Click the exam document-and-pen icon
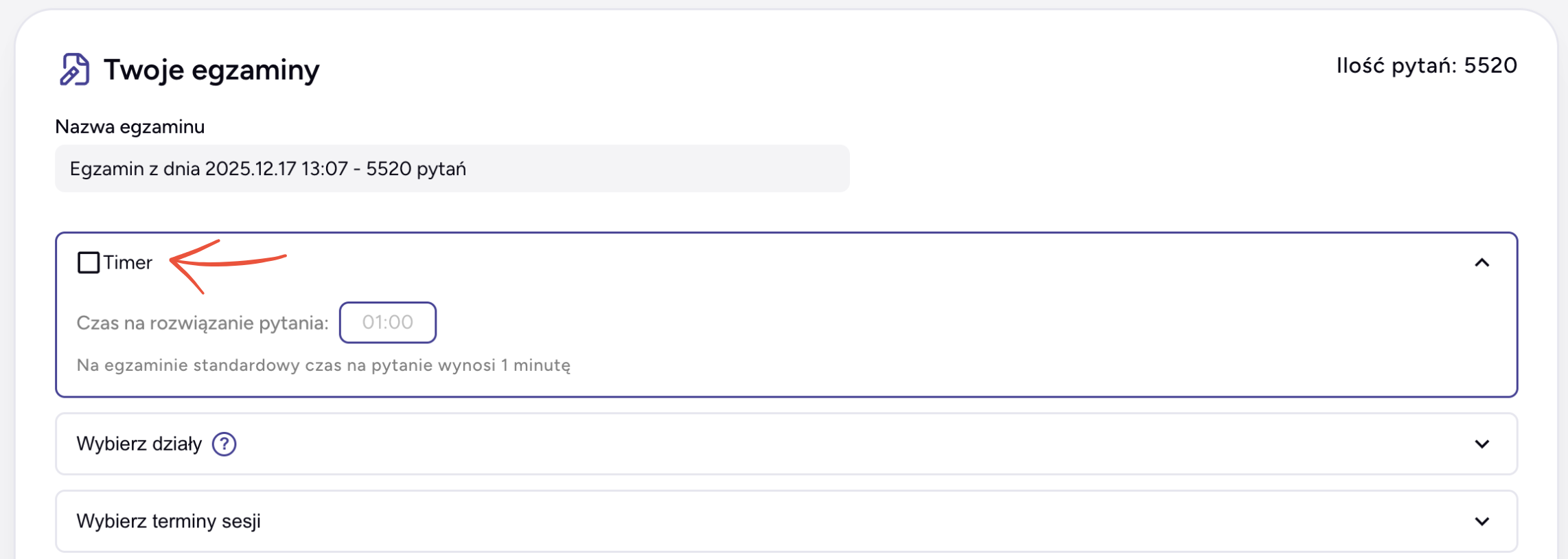1568x559 pixels. pyautogui.click(x=74, y=69)
